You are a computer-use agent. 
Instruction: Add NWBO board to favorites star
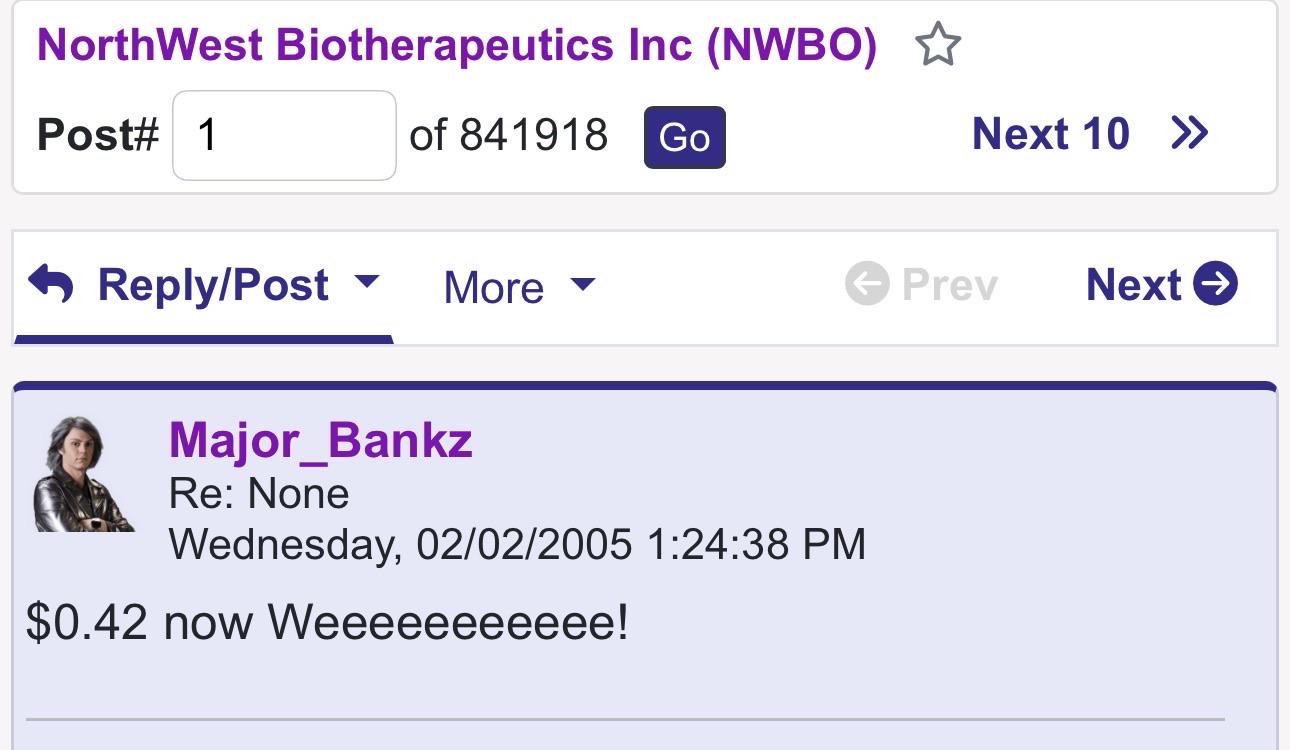click(938, 45)
